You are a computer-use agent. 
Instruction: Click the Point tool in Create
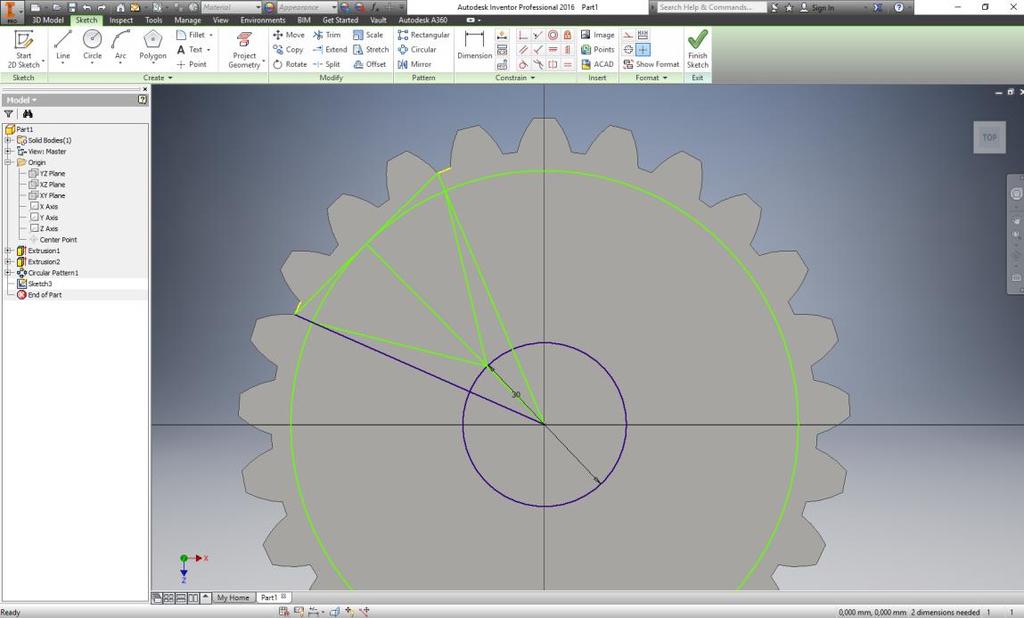click(x=191, y=64)
